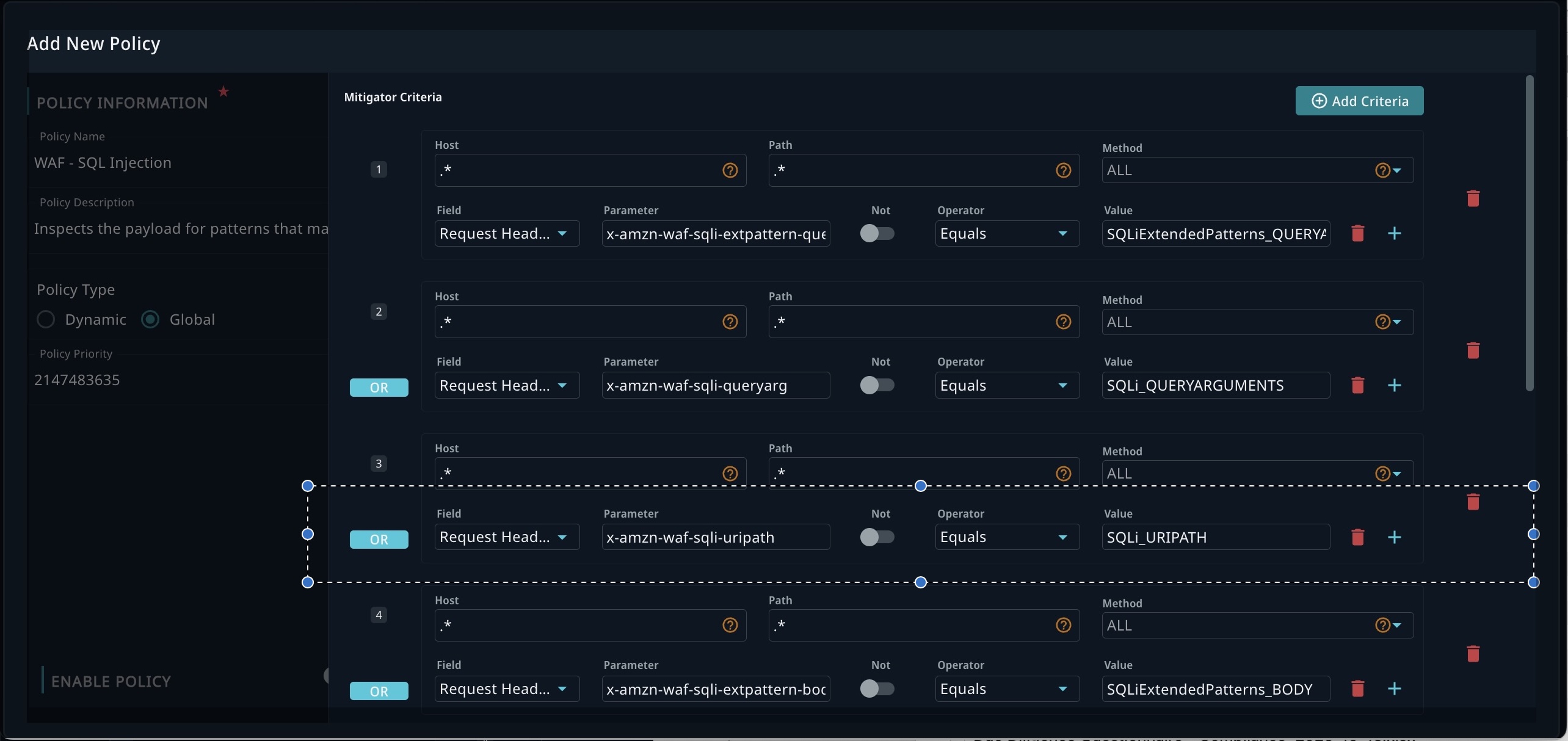This screenshot has width=1568, height=741.
Task: Open Method dropdown in criteria 1
Action: click(1396, 170)
